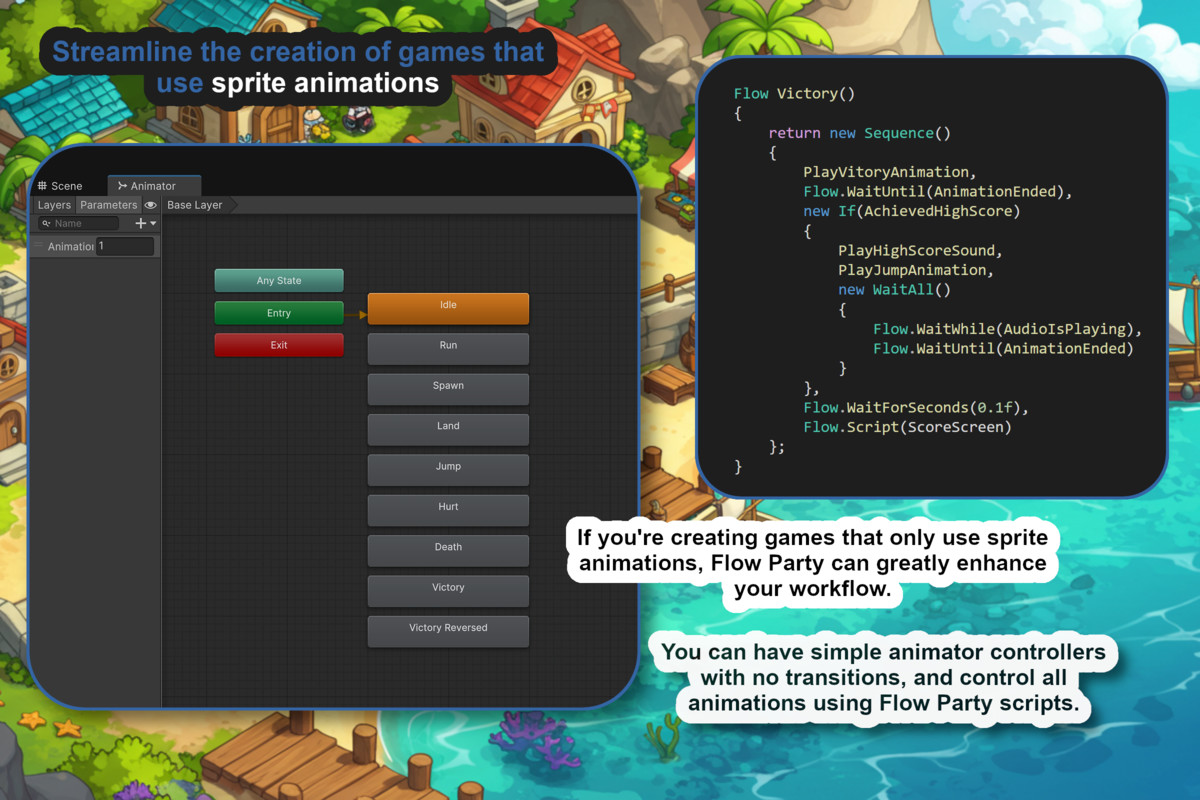Image resolution: width=1200 pixels, height=800 pixels.
Task: Select the orange Idle state node
Action: [x=448, y=308]
